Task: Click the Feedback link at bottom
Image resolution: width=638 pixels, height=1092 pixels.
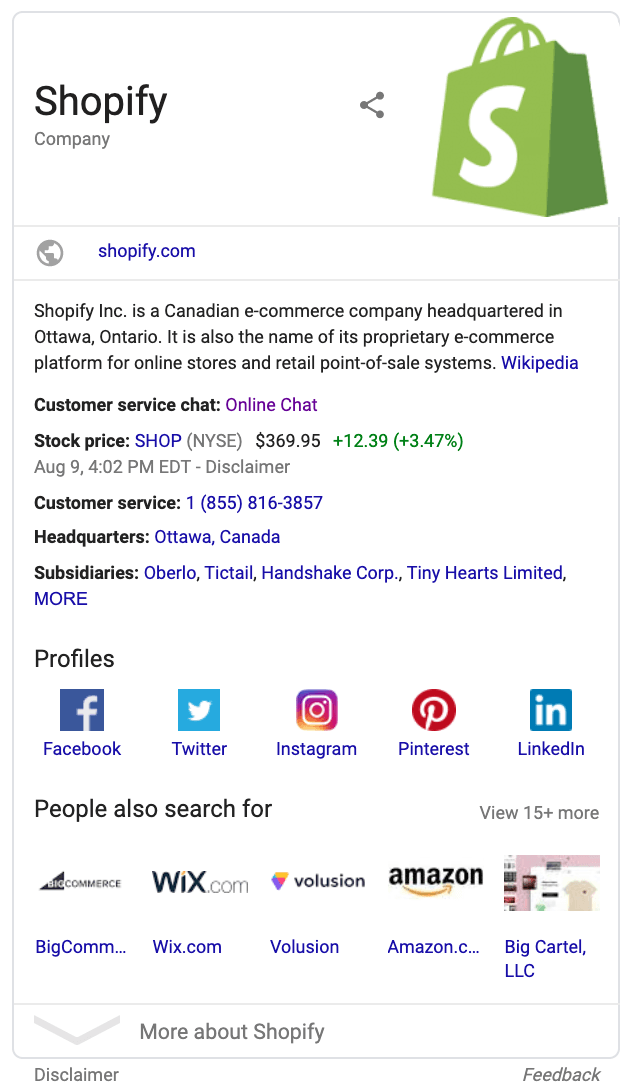Action: [561, 1075]
